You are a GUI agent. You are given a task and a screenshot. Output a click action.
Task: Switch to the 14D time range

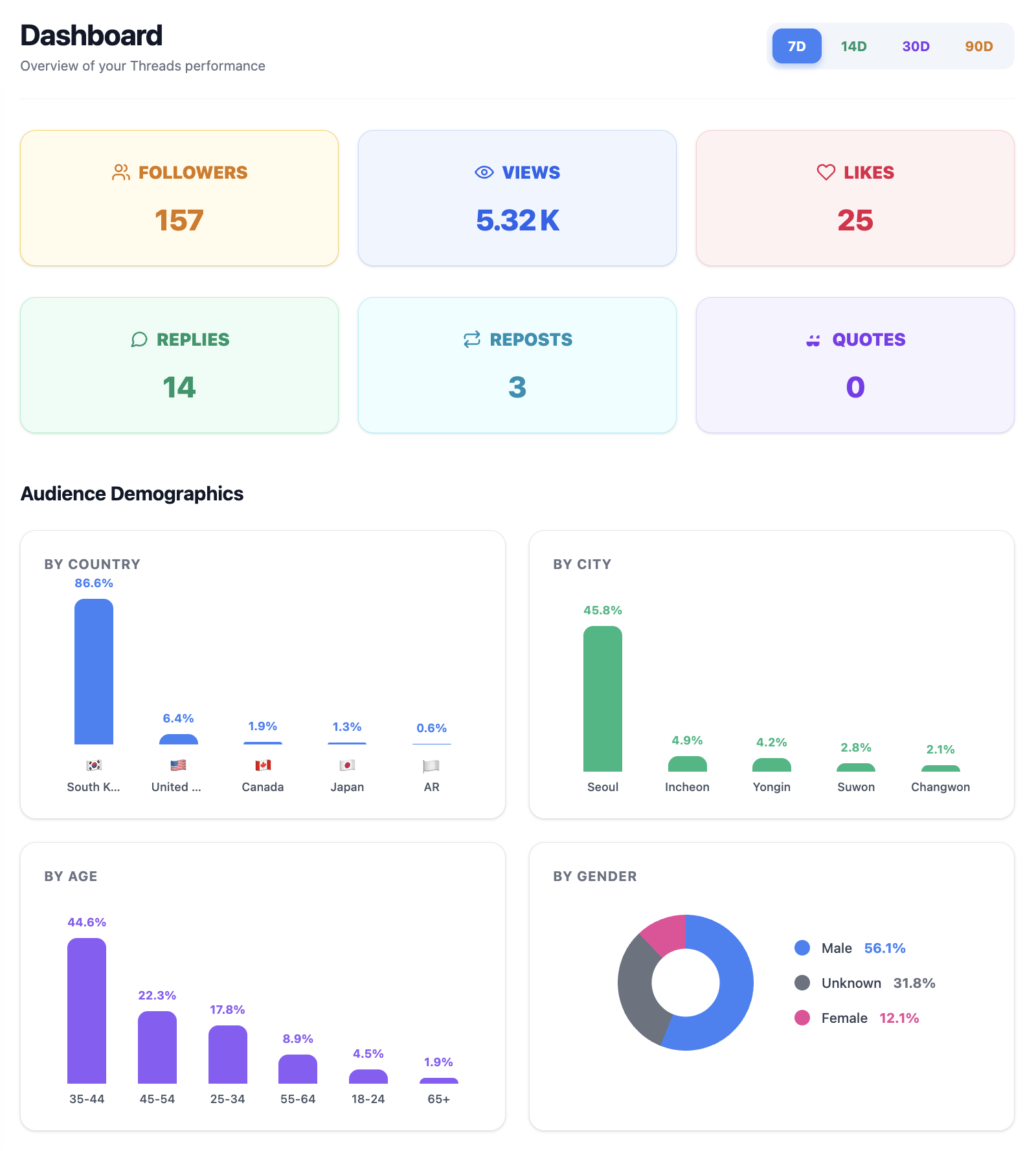point(853,46)
